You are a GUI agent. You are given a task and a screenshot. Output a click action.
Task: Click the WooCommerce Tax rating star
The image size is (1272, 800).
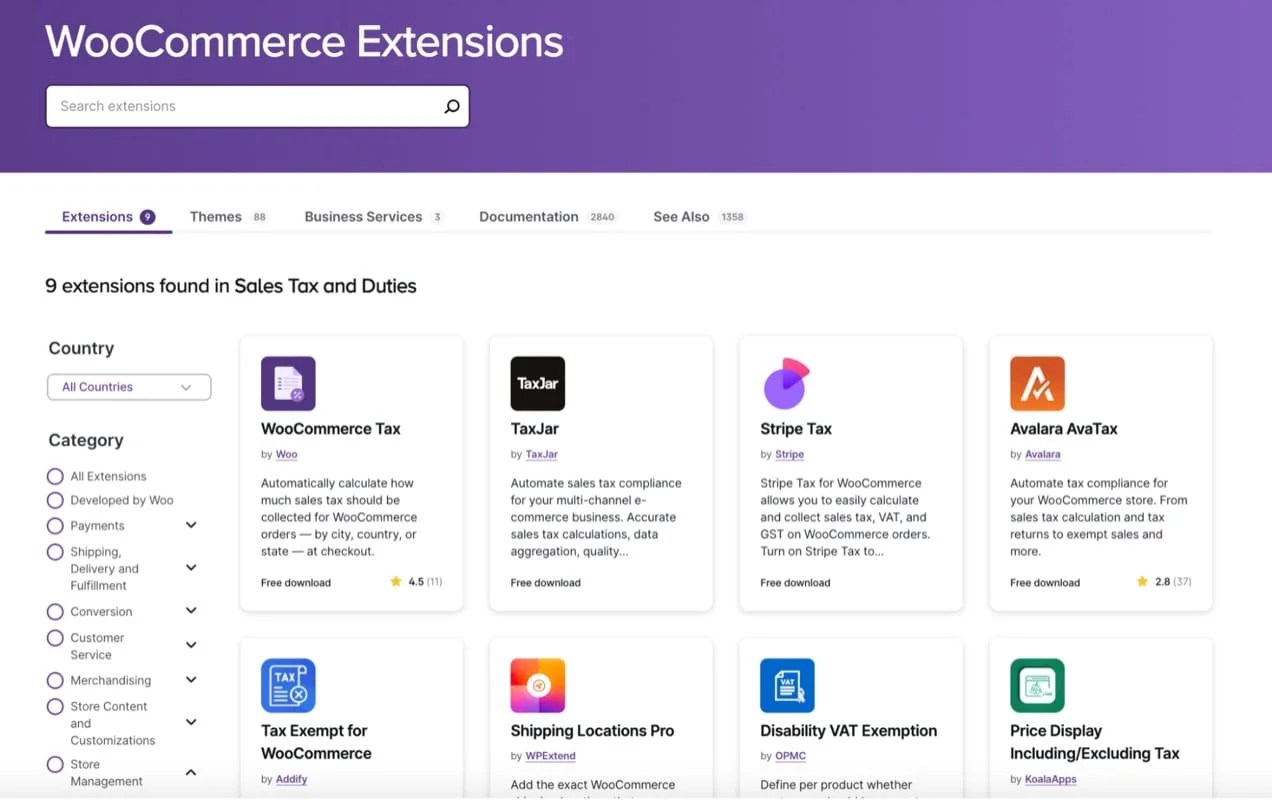point(396,581)
